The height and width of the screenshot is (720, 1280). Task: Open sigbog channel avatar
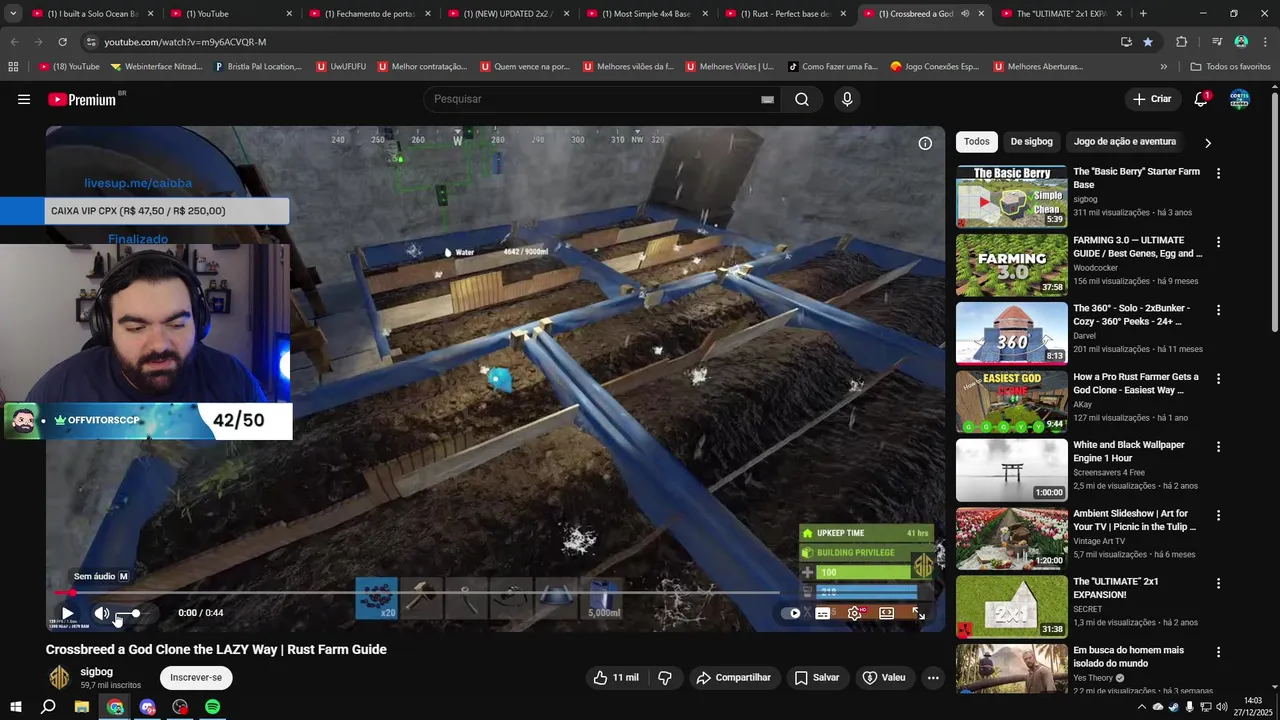point(60,678)
